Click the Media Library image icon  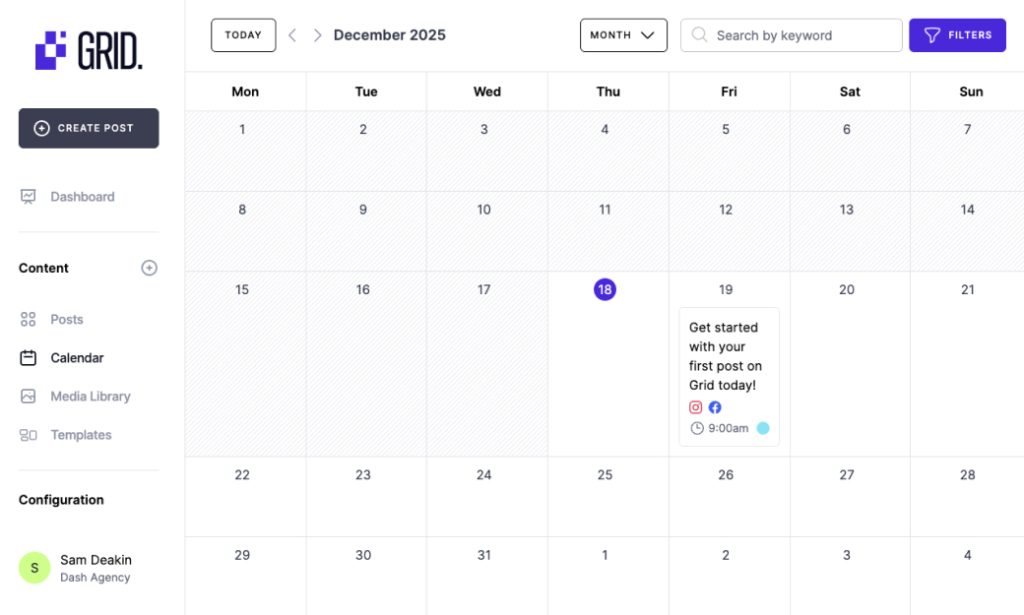(x=28, y=397)
